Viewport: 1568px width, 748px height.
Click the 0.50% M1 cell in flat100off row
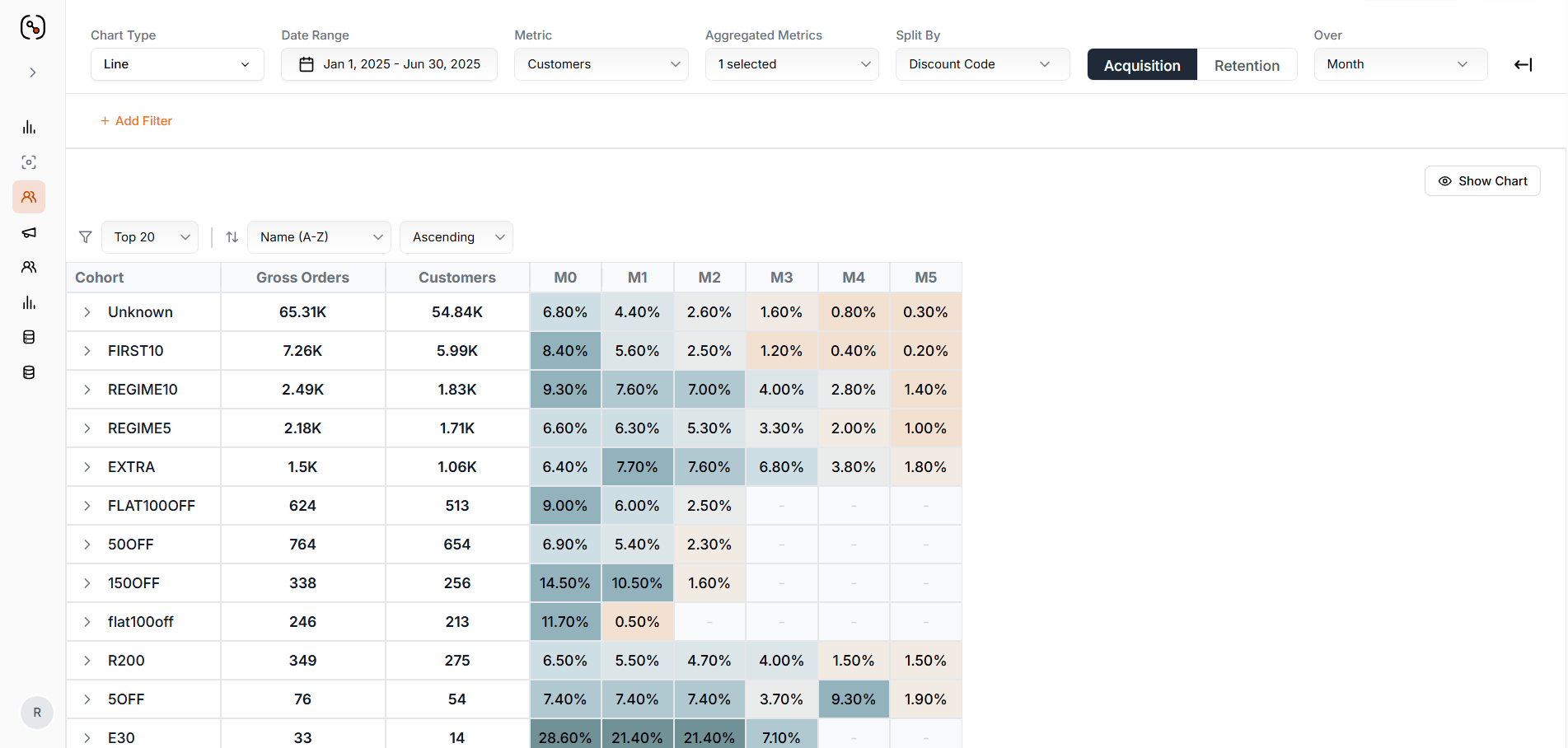coord(638,622)
